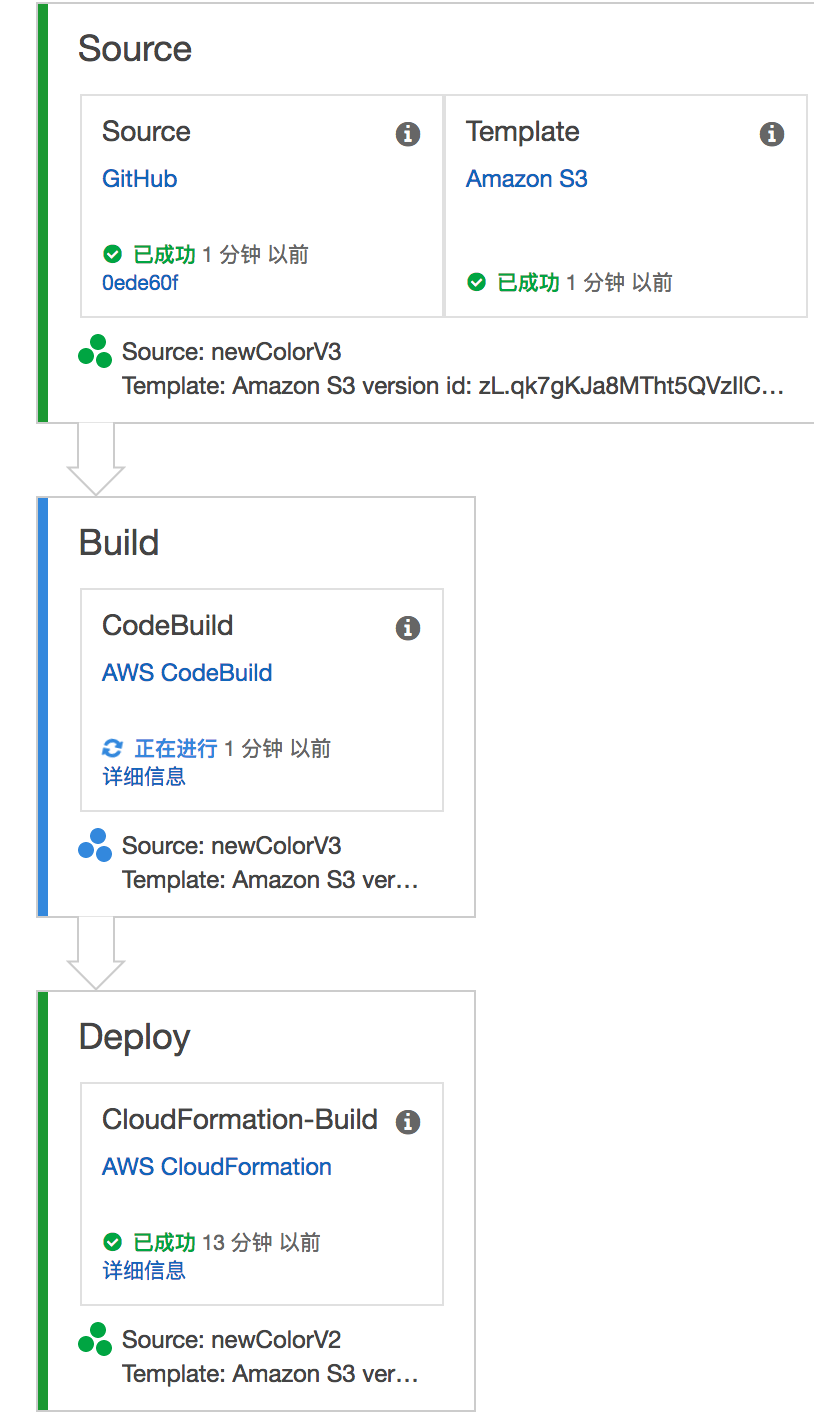Click the in-progress refresh icon in CodeBuild

[x=112, y=748]
